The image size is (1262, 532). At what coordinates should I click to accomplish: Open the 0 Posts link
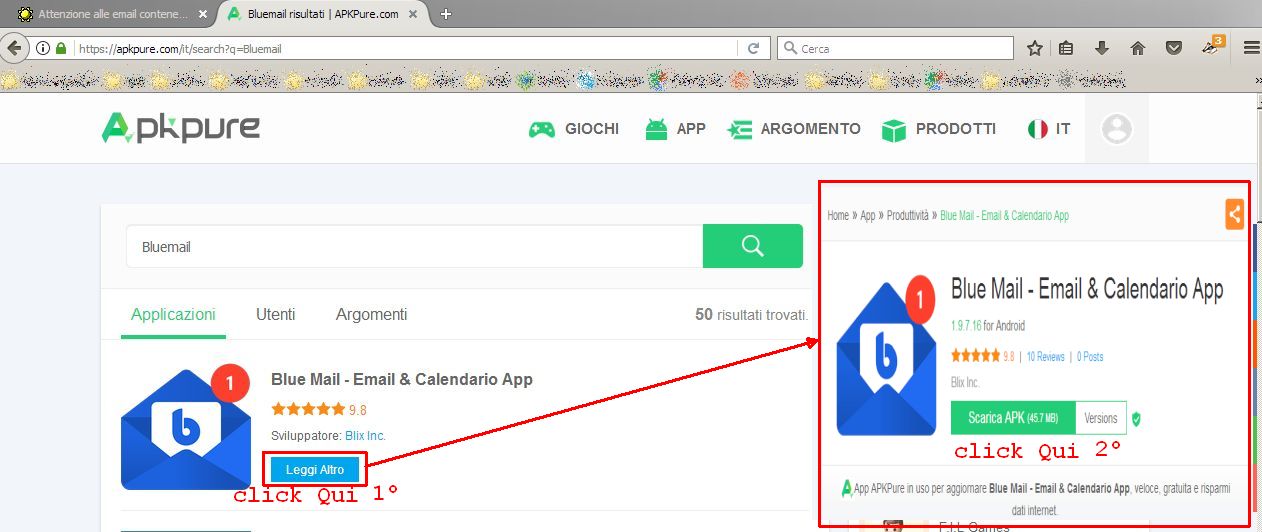[x=1090, y=356]
